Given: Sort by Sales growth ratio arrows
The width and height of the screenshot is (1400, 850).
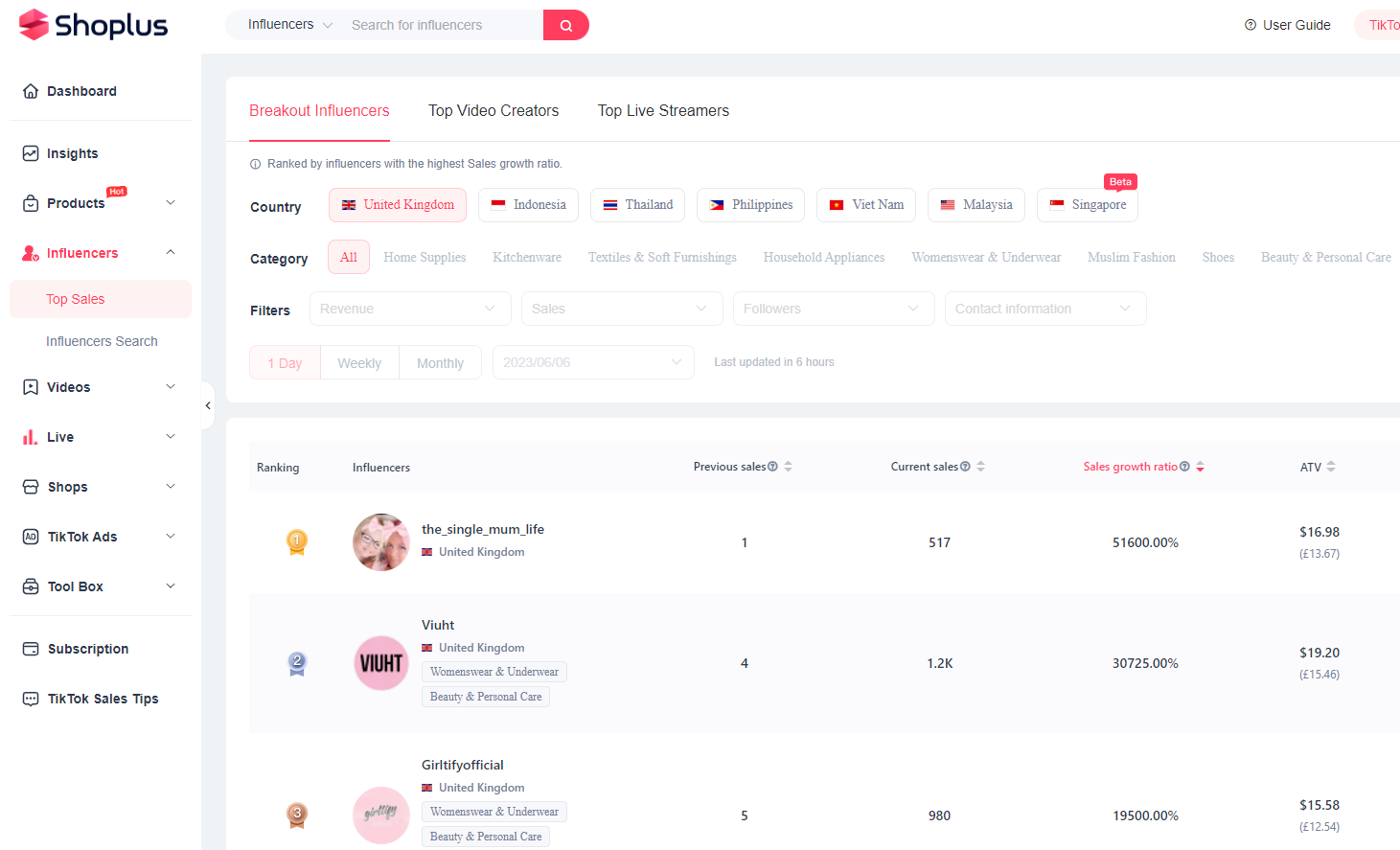Looking at the screenshot, I should (x=1201, y=467).
